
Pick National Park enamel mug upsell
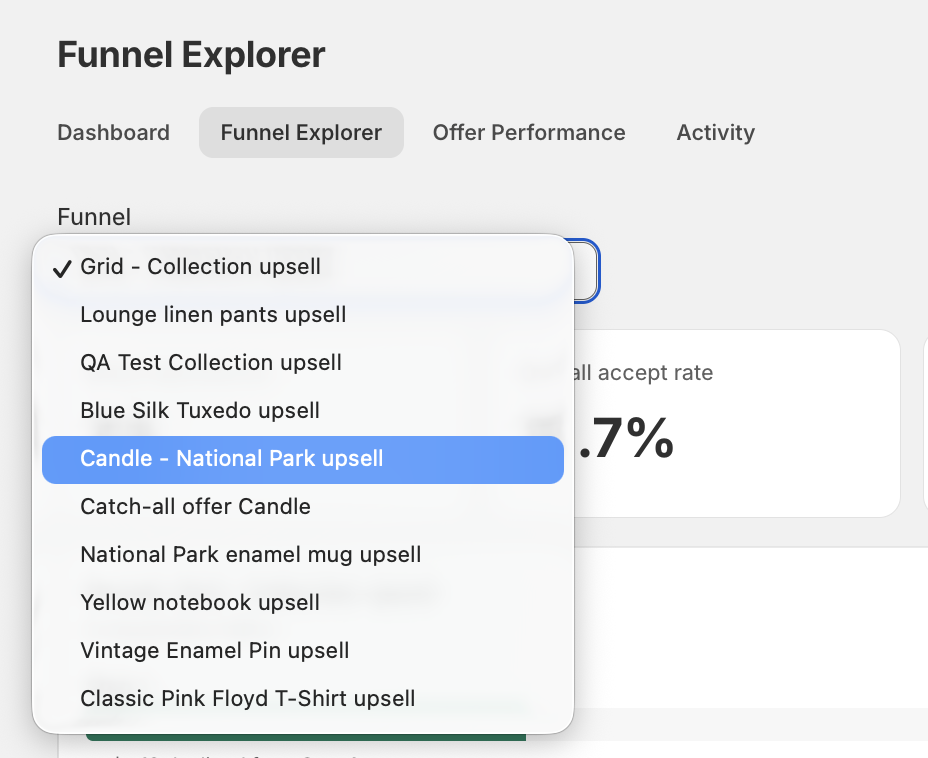302,555
